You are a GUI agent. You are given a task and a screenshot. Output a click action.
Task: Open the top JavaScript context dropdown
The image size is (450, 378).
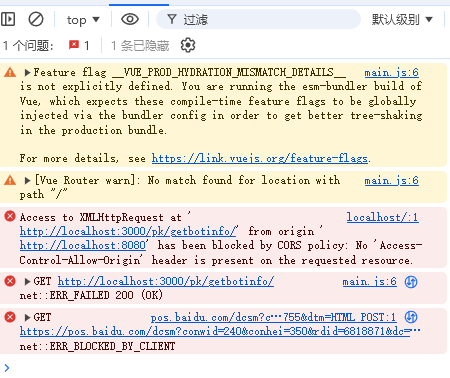pyautogui.click(x=83, y=20)
